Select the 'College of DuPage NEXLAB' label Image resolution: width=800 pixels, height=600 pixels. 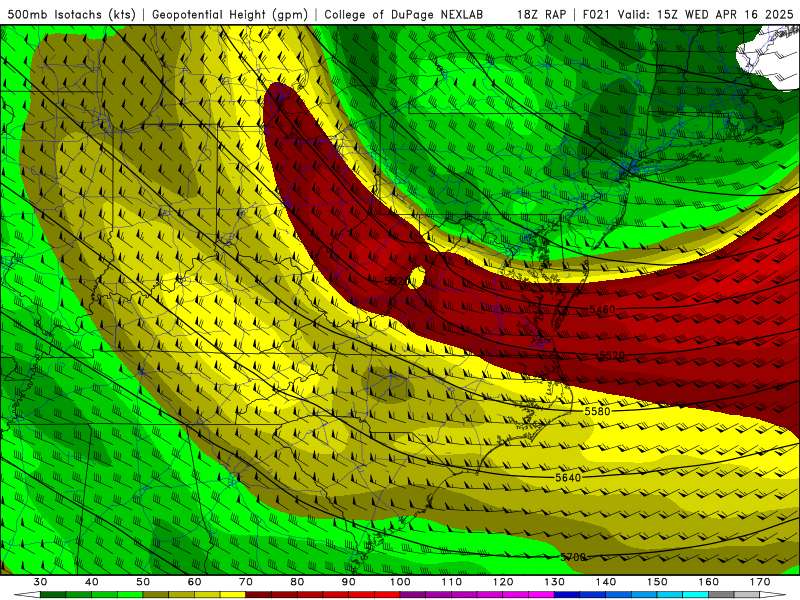click(x=404, y=14)
